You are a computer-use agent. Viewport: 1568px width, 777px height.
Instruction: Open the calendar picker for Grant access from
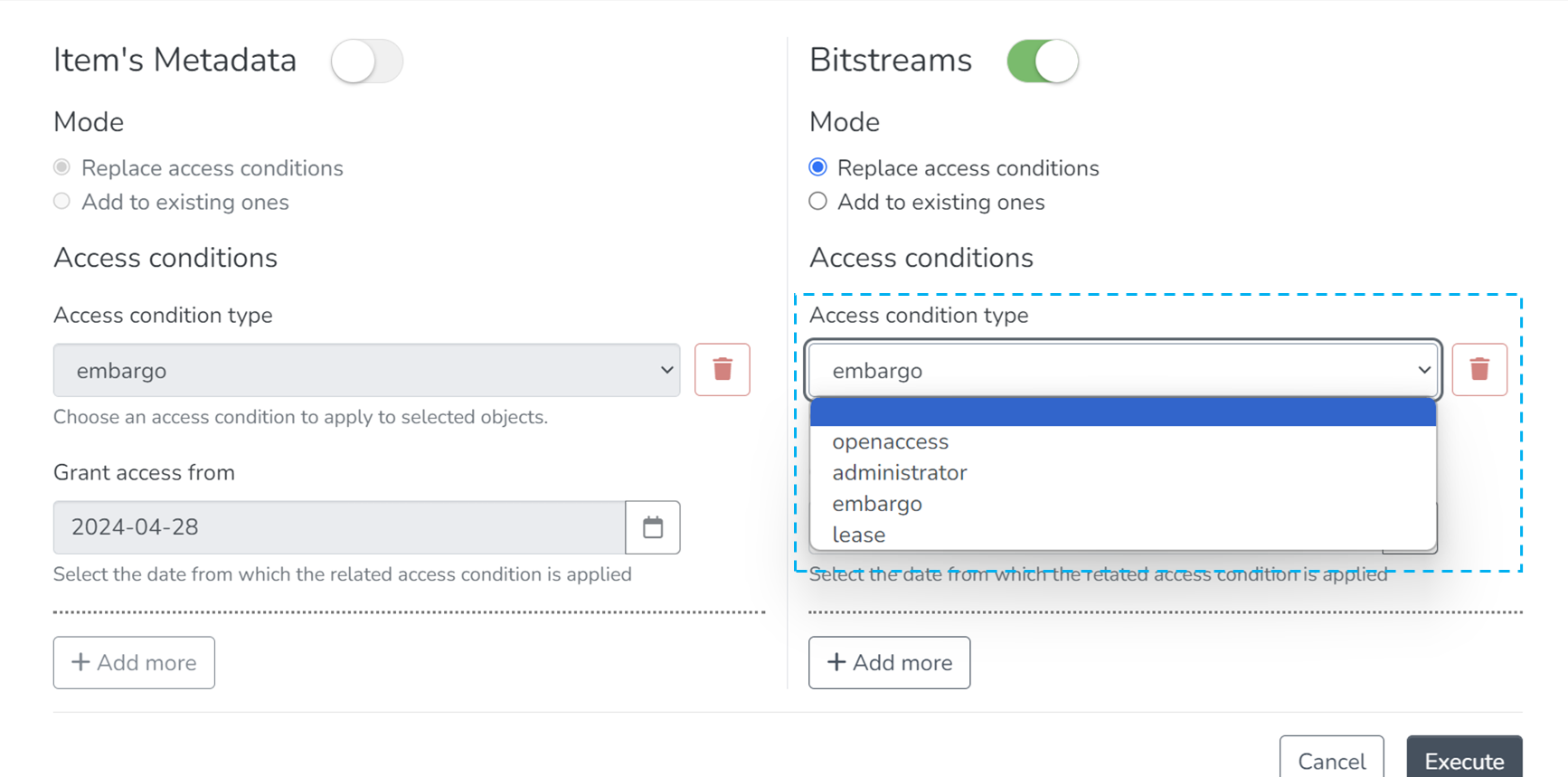652,527
